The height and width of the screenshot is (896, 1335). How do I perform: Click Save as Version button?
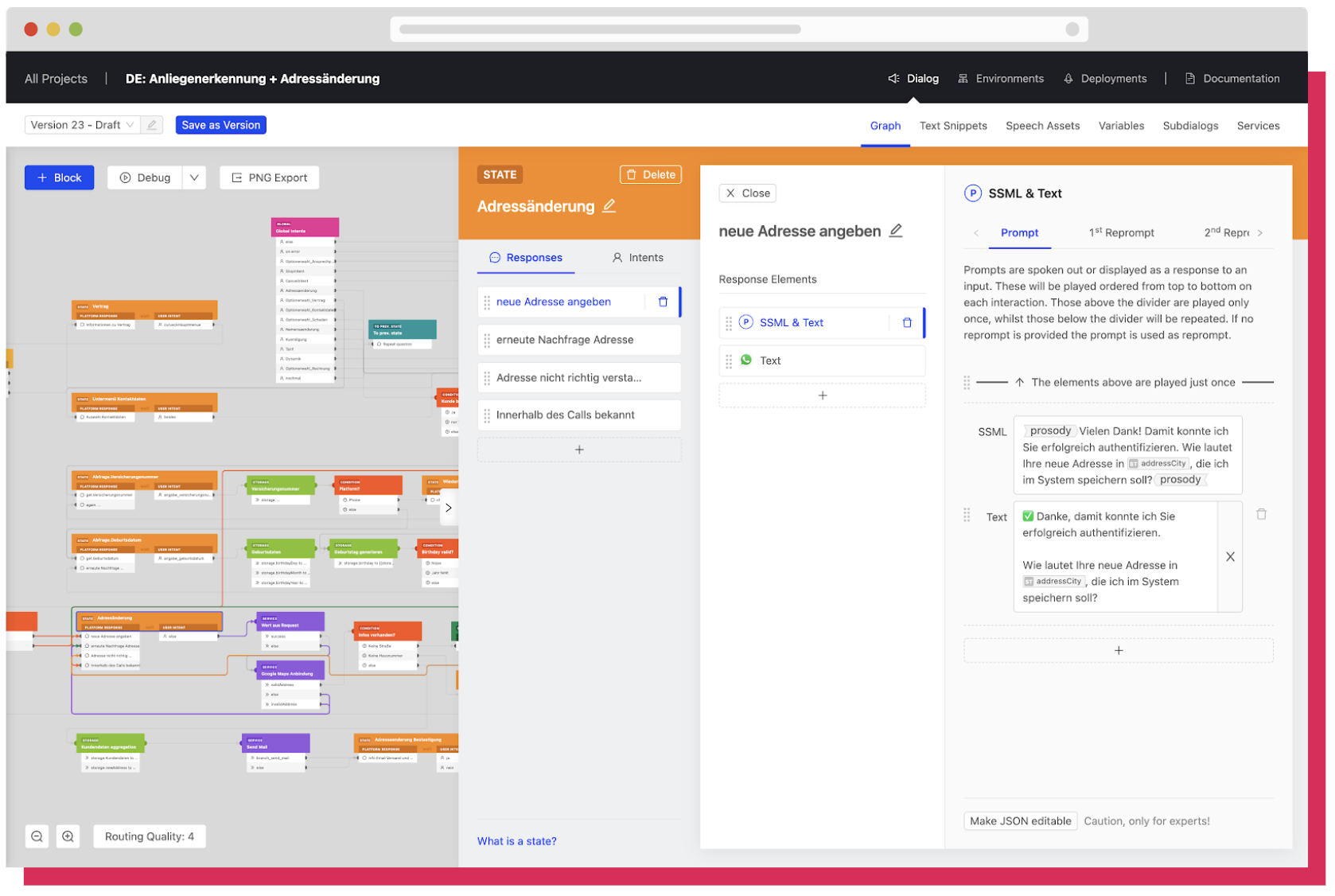coord(221,125)
